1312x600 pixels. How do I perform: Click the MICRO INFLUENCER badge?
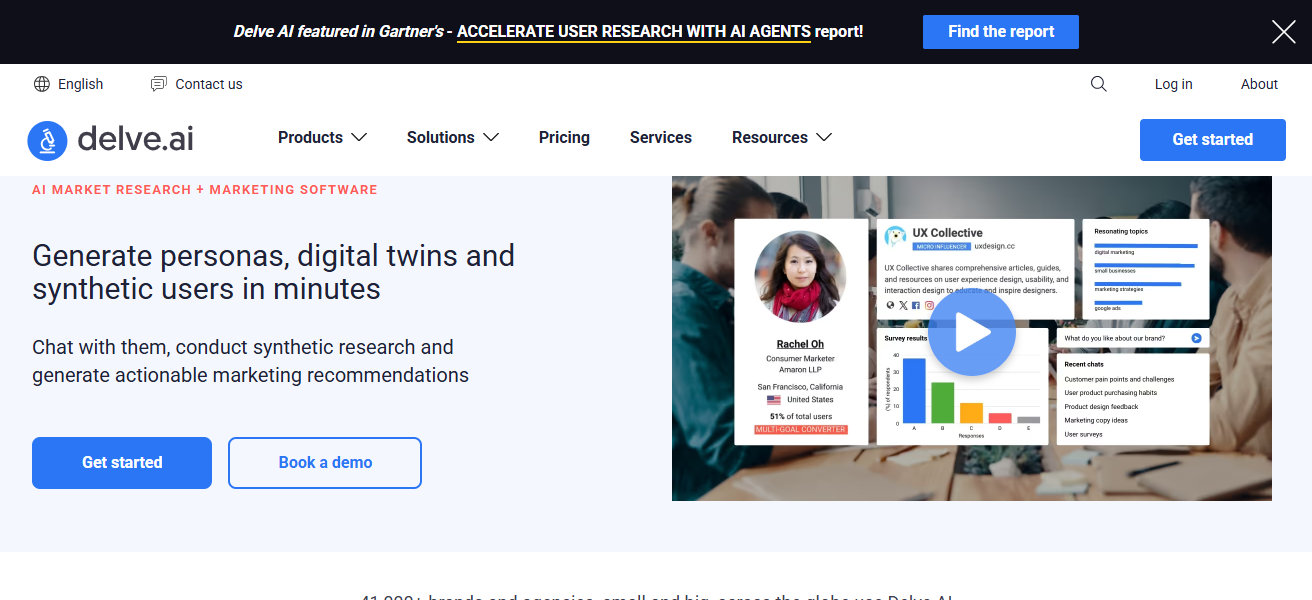pos(940,246)
